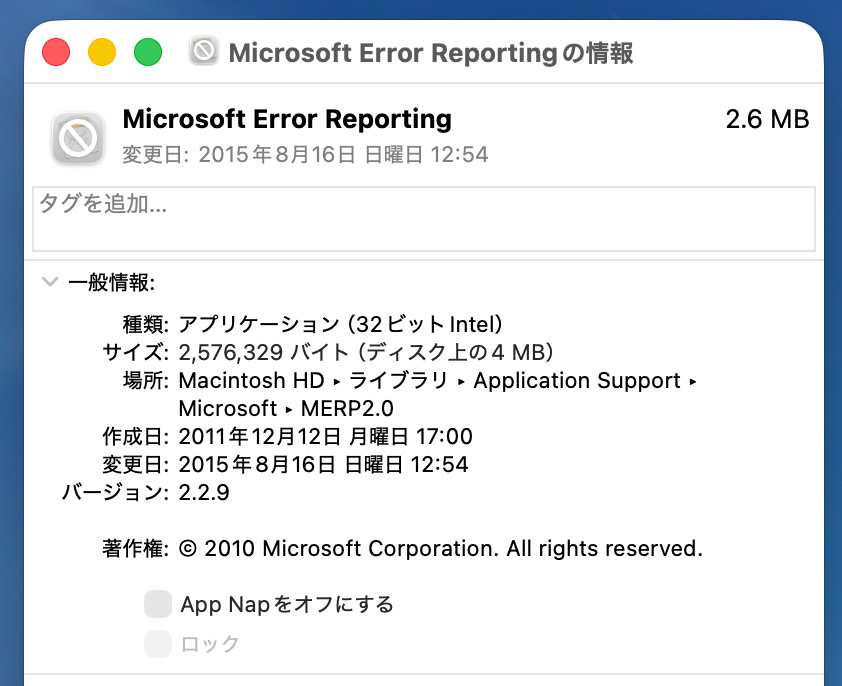Click the window title Microsoft Error Reportingの情報

click(431, 52)
